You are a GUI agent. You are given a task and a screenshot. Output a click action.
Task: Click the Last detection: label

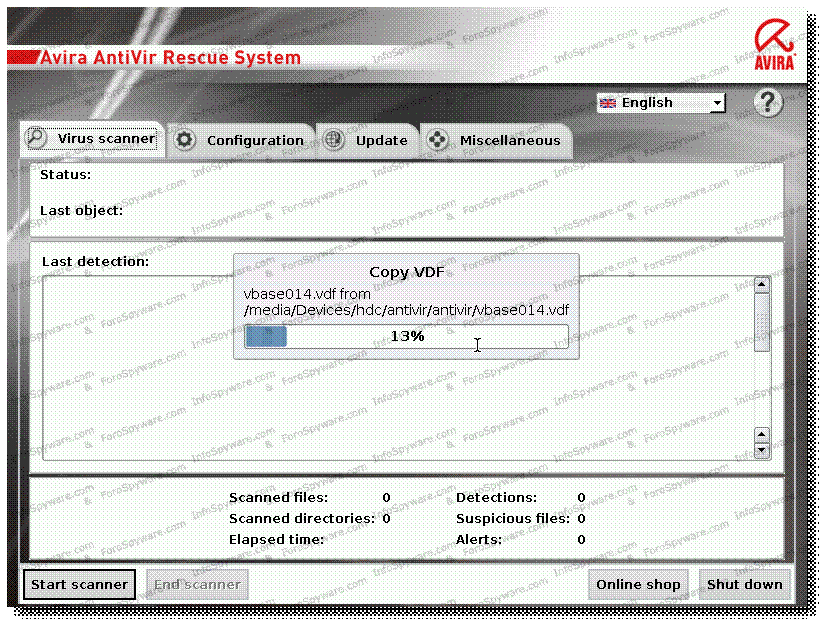(x=95, y=262)
